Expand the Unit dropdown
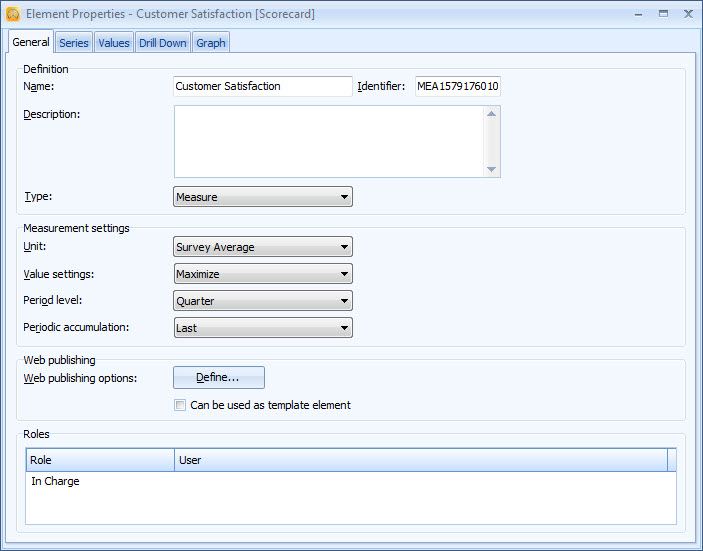Image resolution: width=703 pixels, height=551 pixels. (263, 247)
